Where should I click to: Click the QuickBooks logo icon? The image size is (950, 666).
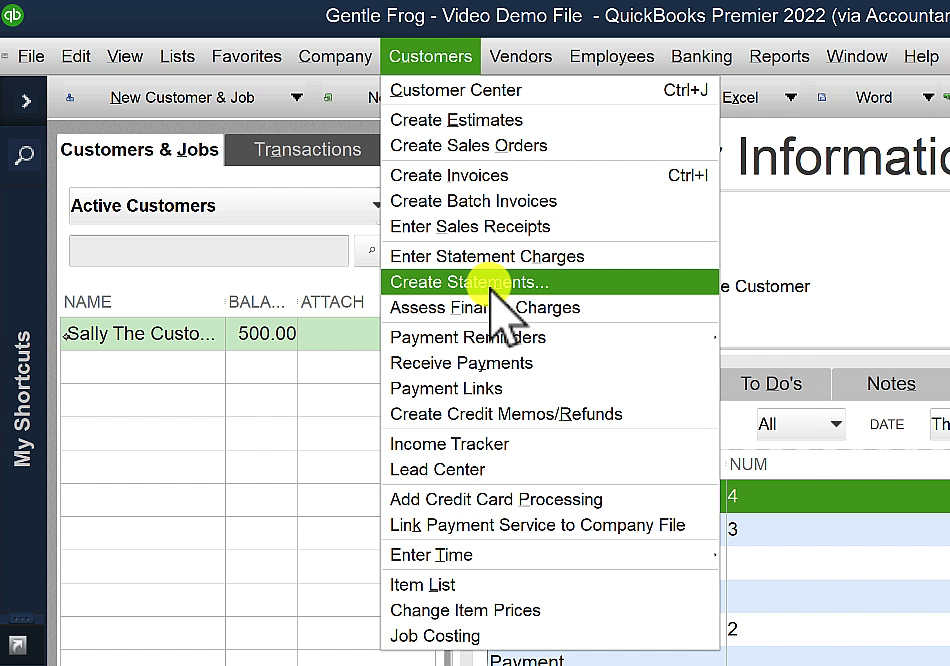pos(12,15)
